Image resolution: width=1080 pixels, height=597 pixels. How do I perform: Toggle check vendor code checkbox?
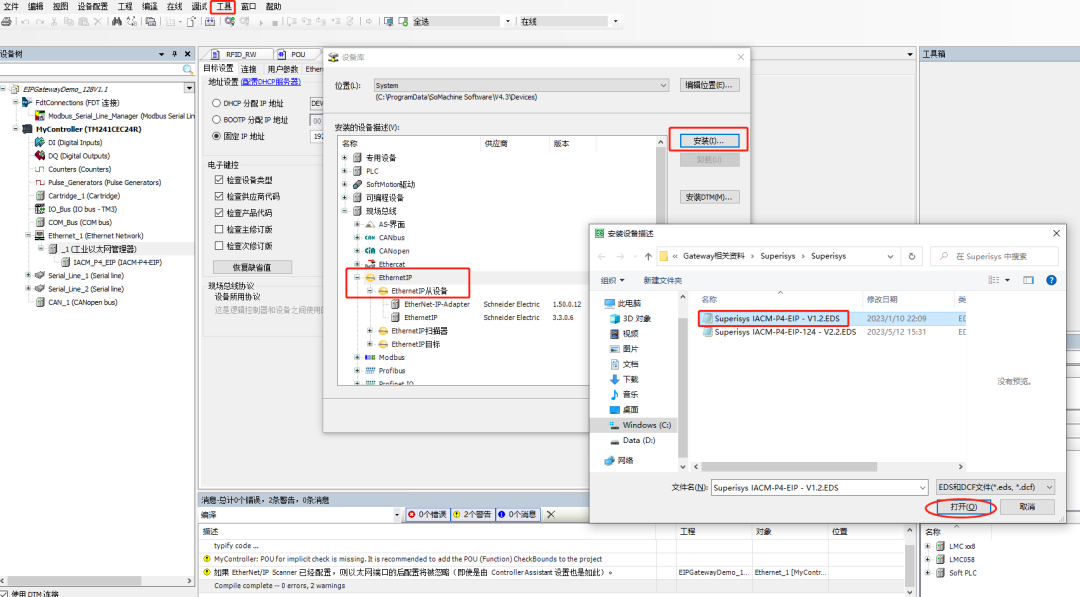(x=219, y=196)
